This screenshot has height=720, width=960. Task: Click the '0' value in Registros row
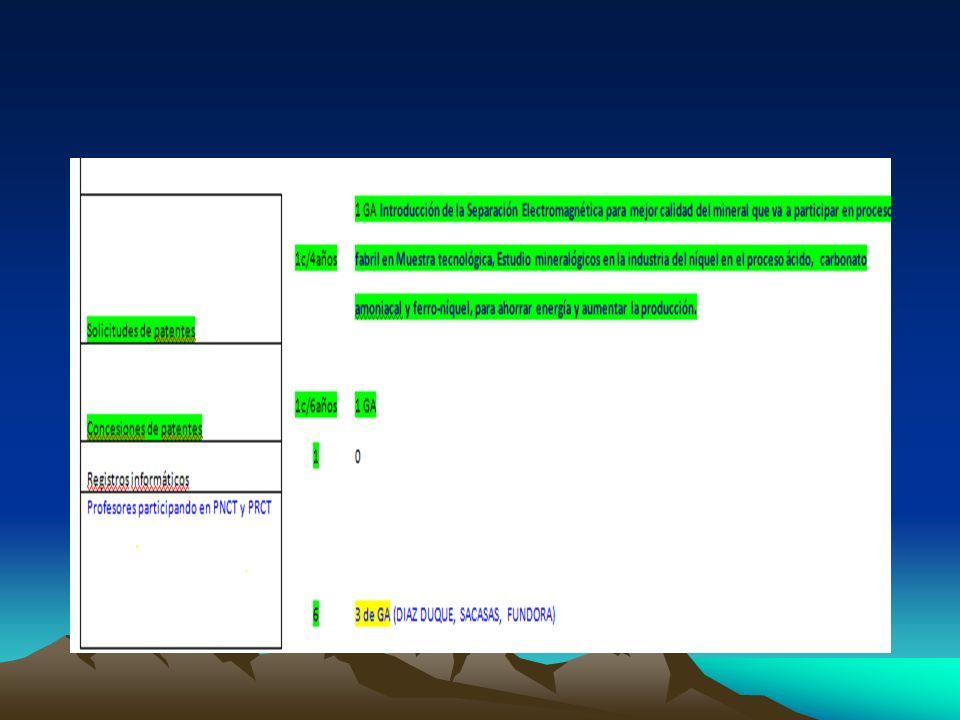coord(358,457)
